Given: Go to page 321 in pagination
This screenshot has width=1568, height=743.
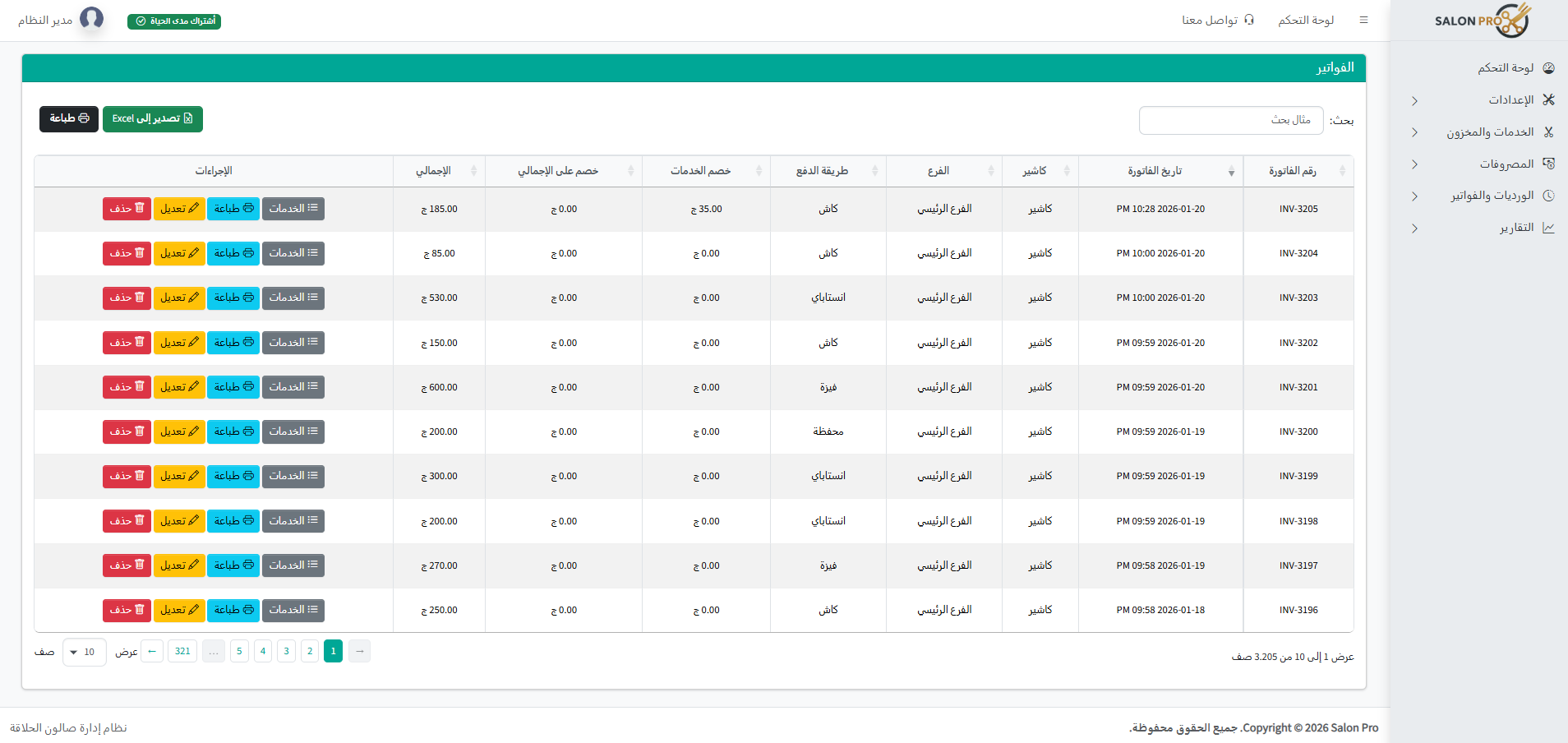Looking at the screenshot, I should coord(182,651).
